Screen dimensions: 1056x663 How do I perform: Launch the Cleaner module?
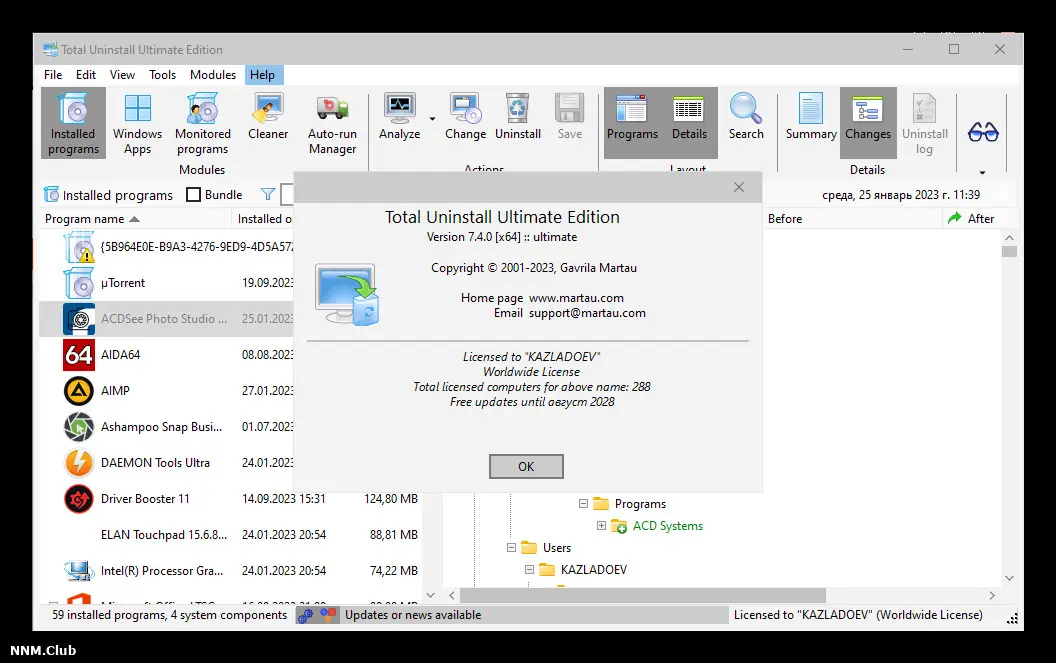[267, 120]
